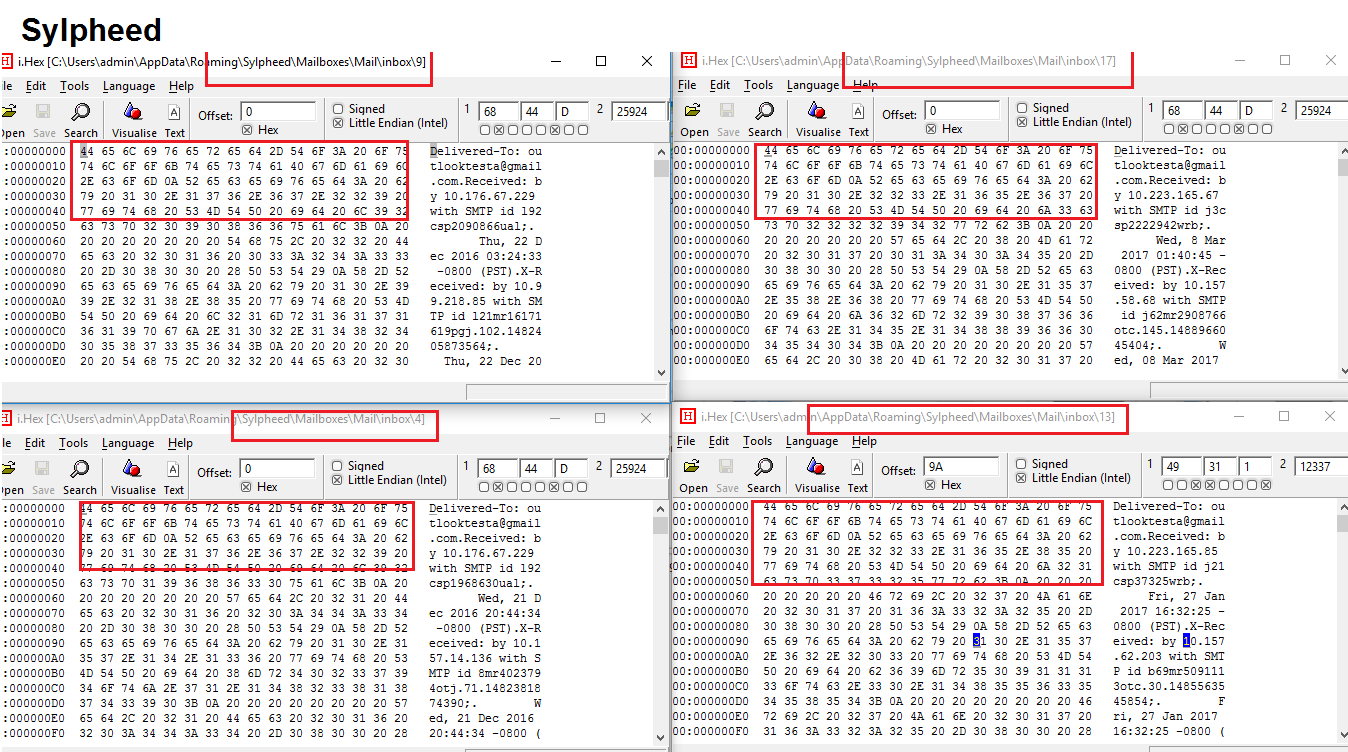Click the Offset field in inbox\4 window
The height and width of the screenshot is (752, 1348).
[279, 468]
